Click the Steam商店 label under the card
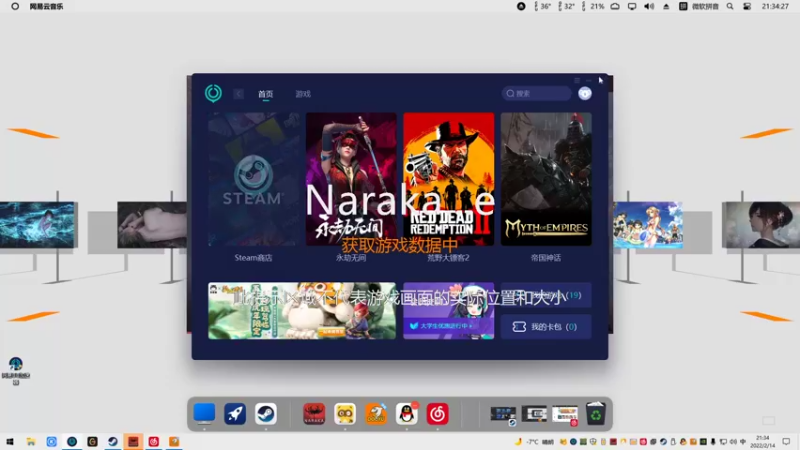 [x=254, y=258]
